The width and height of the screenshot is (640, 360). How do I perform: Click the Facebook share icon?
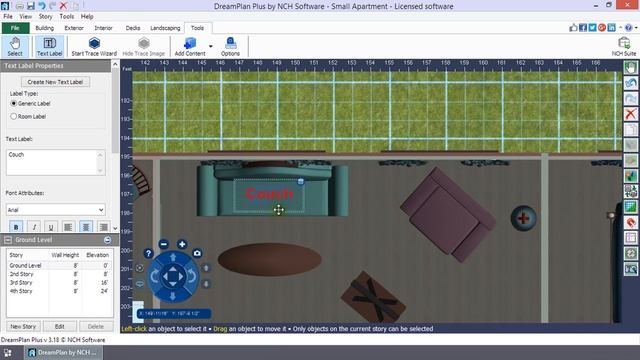[x=583, y=28]
